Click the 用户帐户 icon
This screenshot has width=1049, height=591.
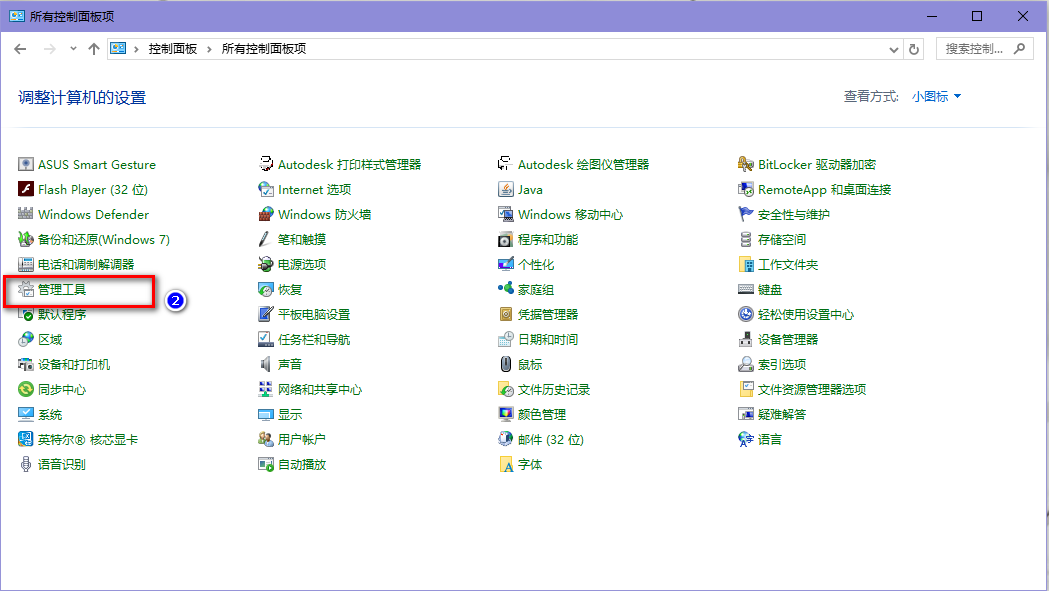pyautogui.click(x=266, y=439)
